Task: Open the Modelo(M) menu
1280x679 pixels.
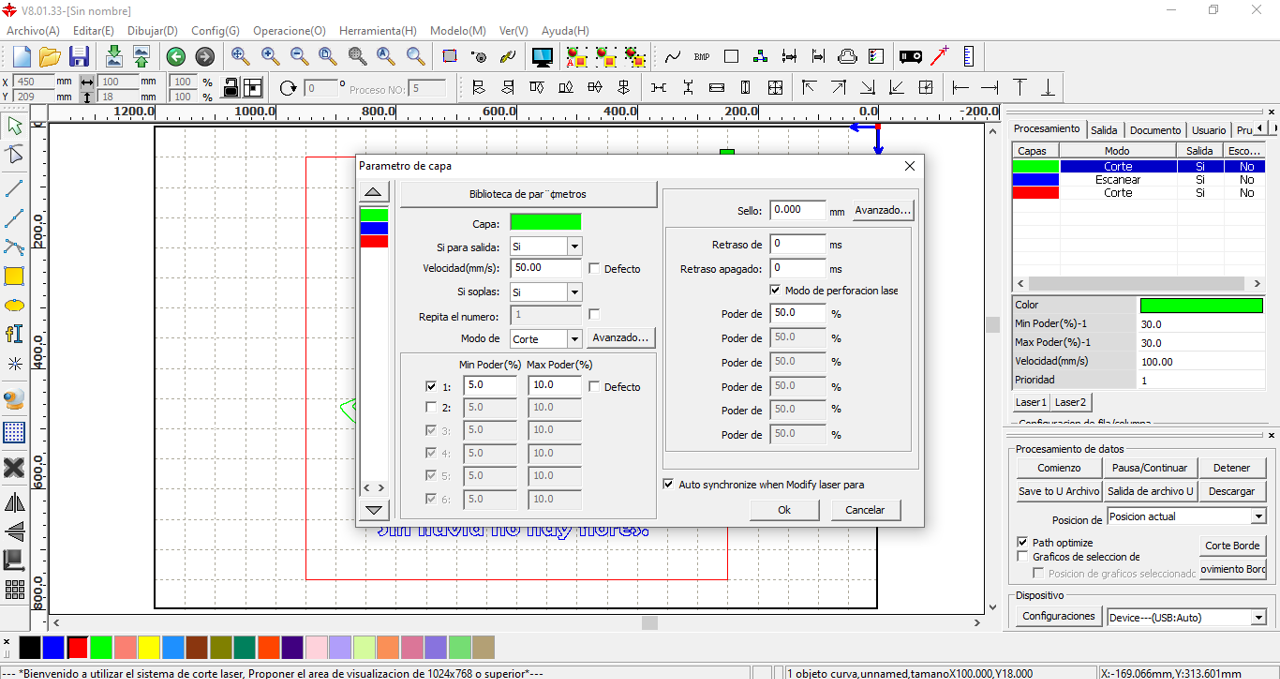Action: coord(458,31)
